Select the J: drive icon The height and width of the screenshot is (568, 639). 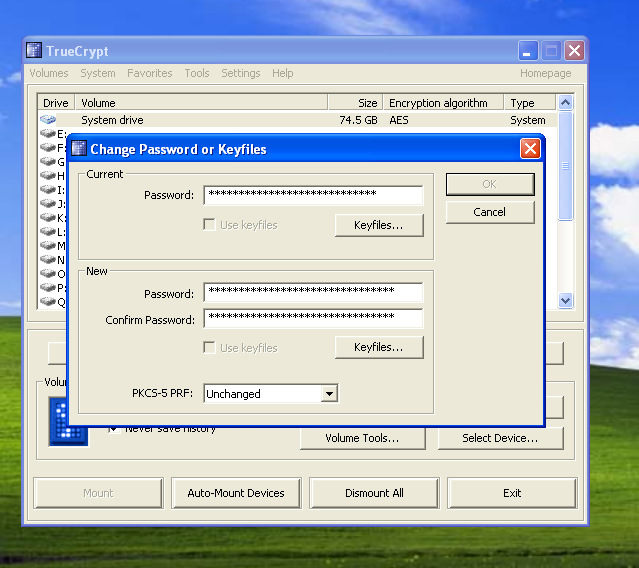[x=48, y=203]
